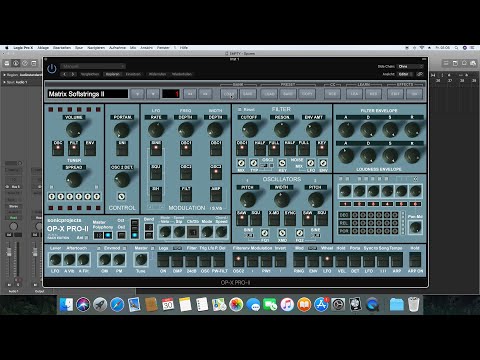480x360 pixels.
Task: Toggle the filter KEY tracking switch
Action: coord(322,149)
